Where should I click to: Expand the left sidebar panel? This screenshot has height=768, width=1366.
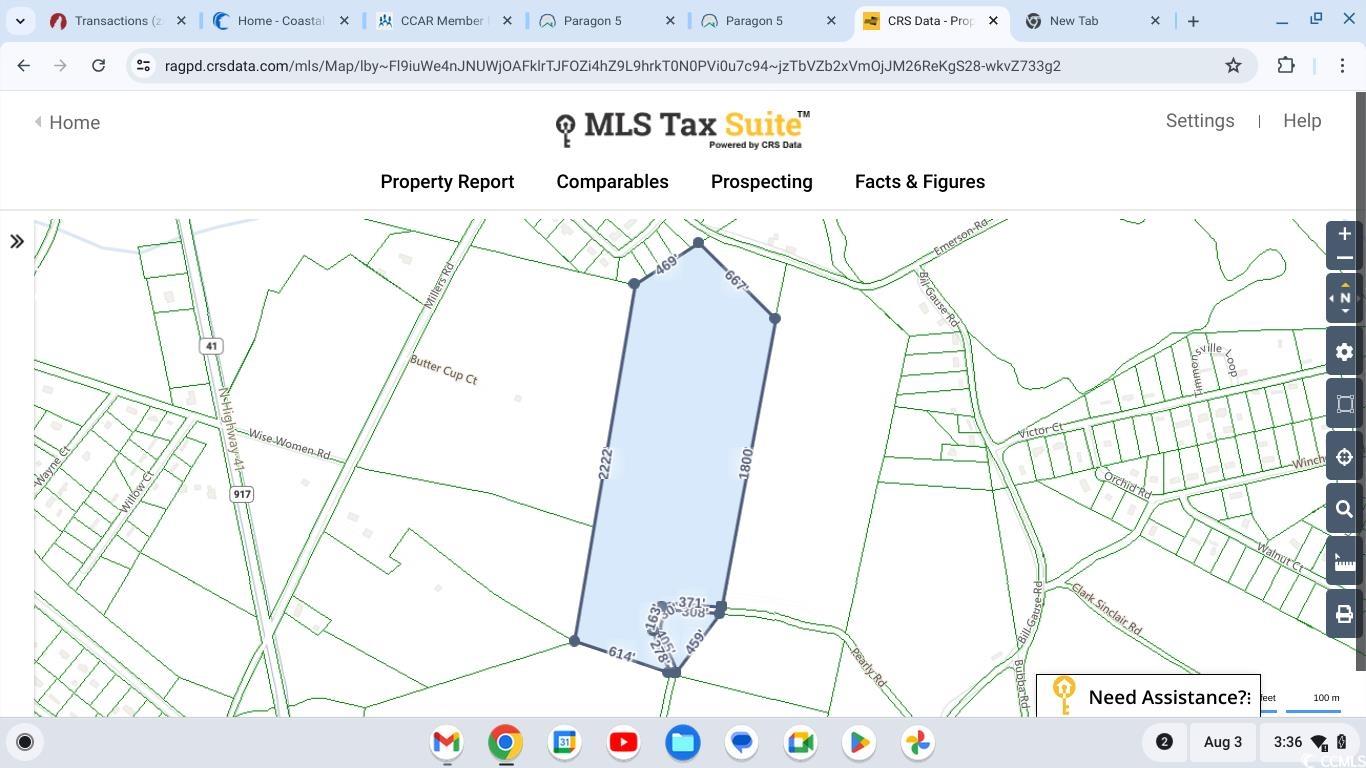(x=17, y=241)
